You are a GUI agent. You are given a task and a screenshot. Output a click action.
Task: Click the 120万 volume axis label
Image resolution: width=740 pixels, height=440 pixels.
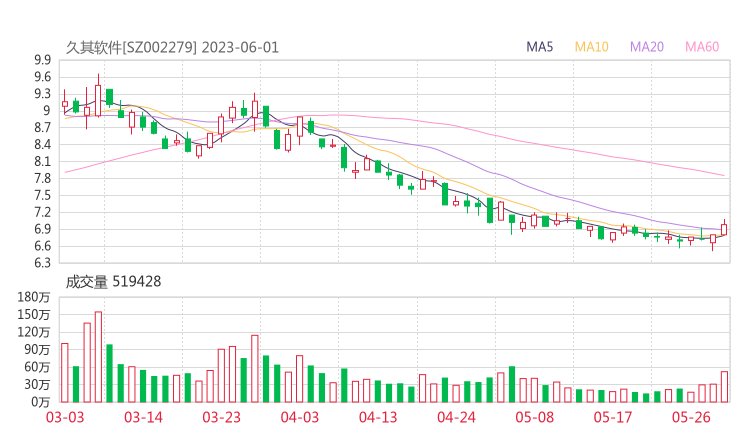[34, 332]
